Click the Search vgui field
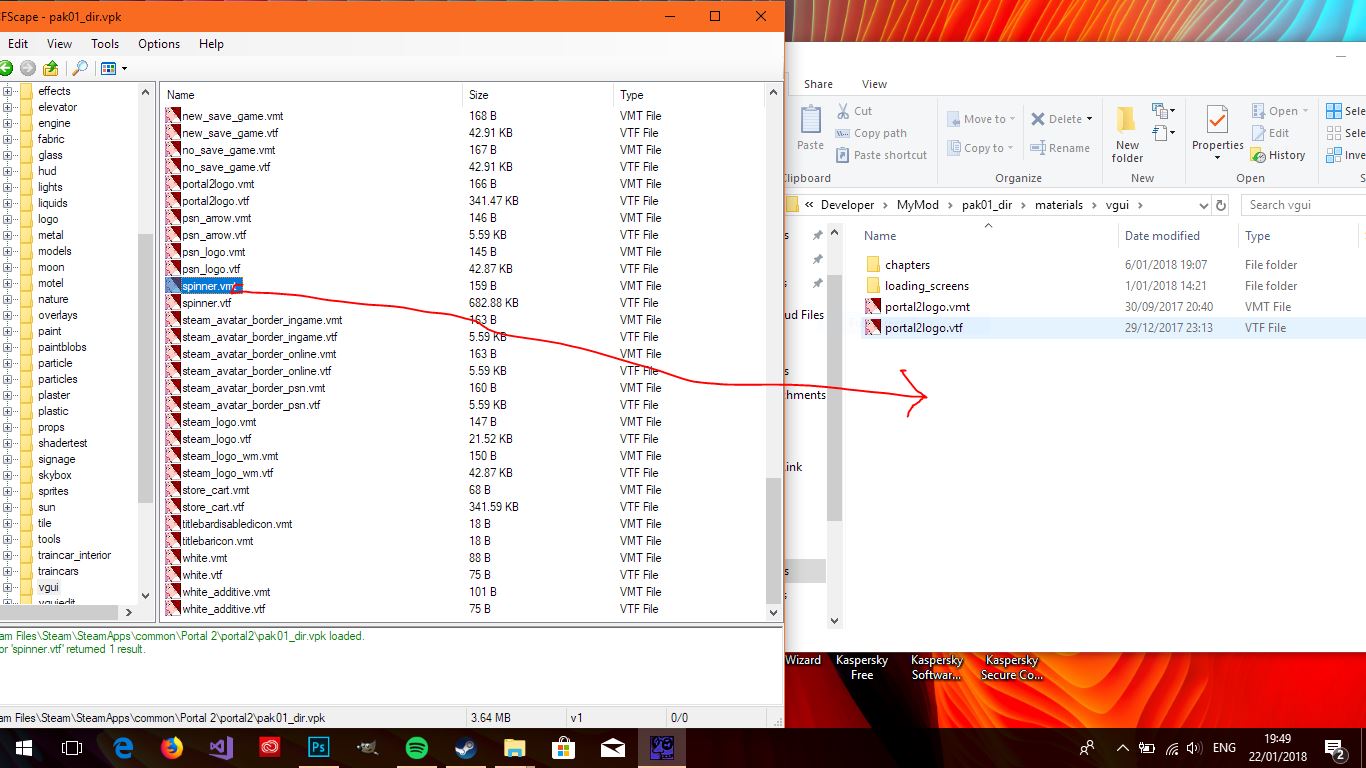This screenshot has width=1366, height=768. 1303,205
